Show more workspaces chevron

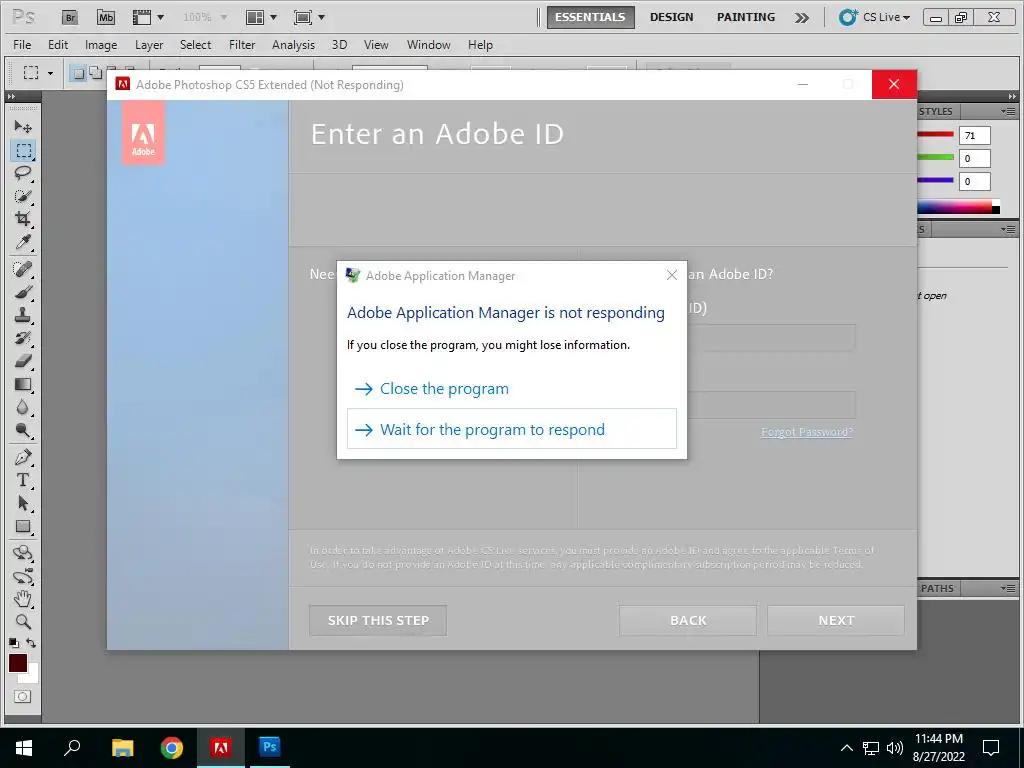tap(802, 18)
